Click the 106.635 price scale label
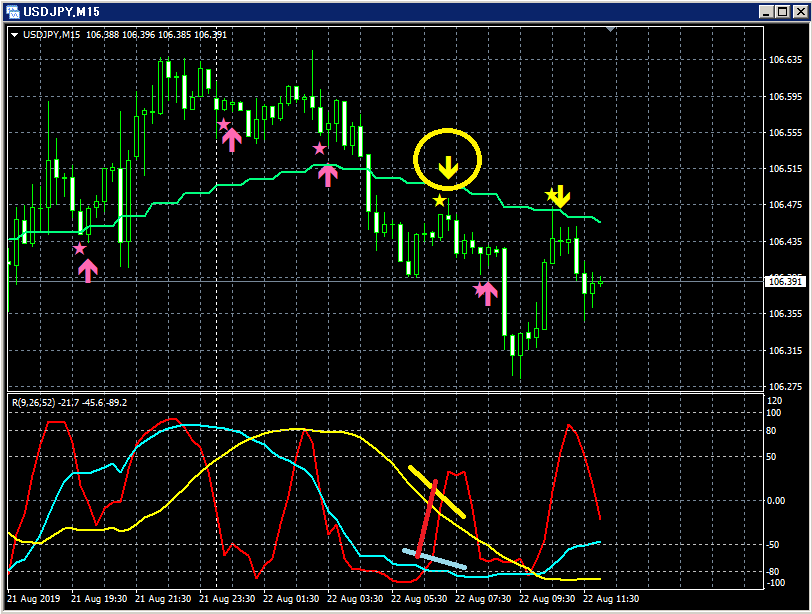The height and width of the screenshot is (614, 812). point(785,60)
